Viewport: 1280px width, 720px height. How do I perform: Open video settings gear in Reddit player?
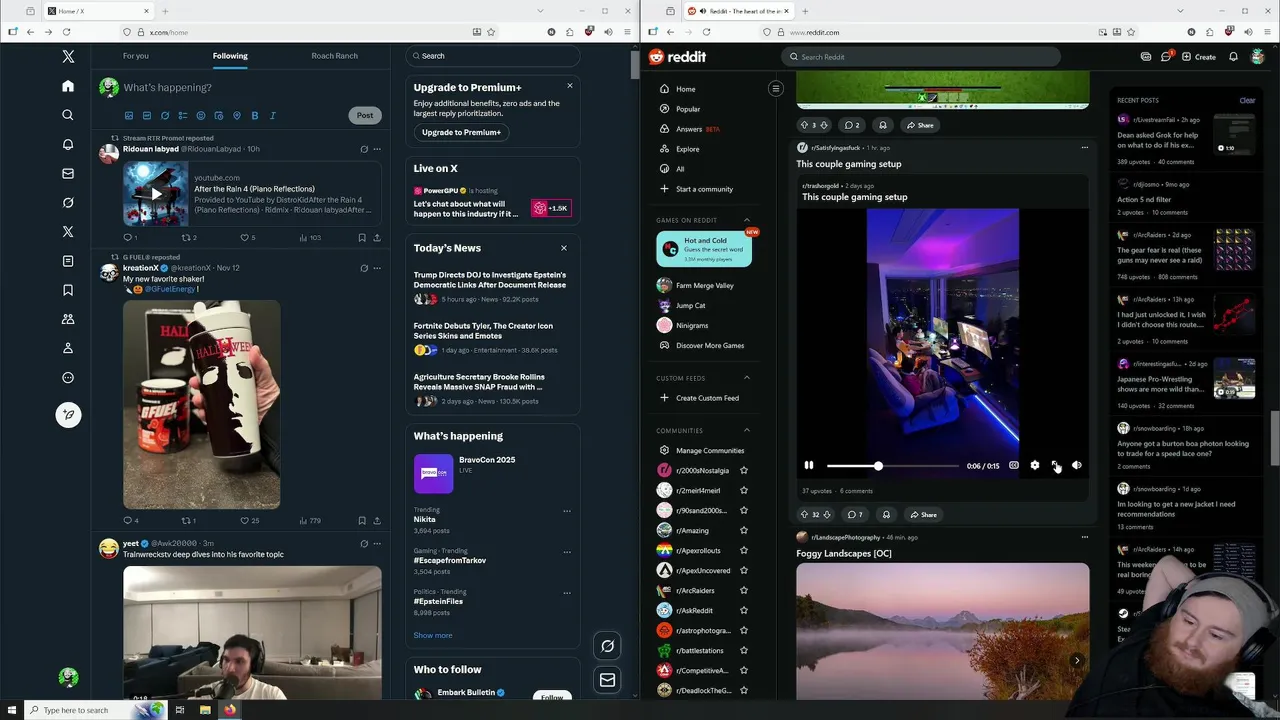1035,465
